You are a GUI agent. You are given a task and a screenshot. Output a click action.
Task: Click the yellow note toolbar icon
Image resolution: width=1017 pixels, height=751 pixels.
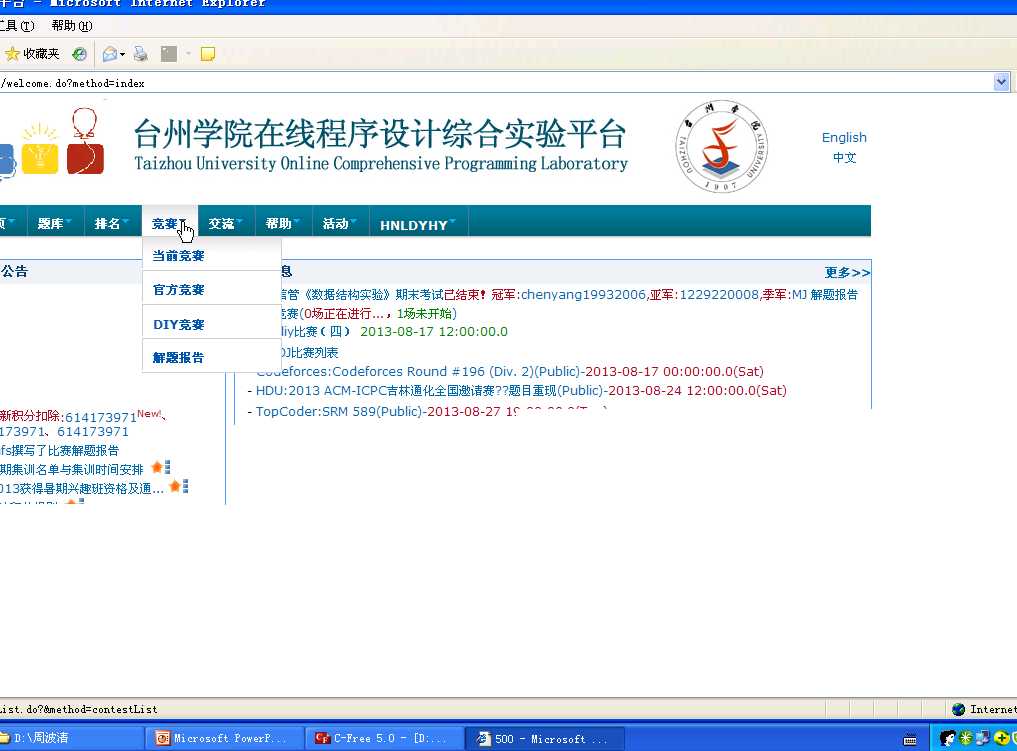[x=208, y=54]
